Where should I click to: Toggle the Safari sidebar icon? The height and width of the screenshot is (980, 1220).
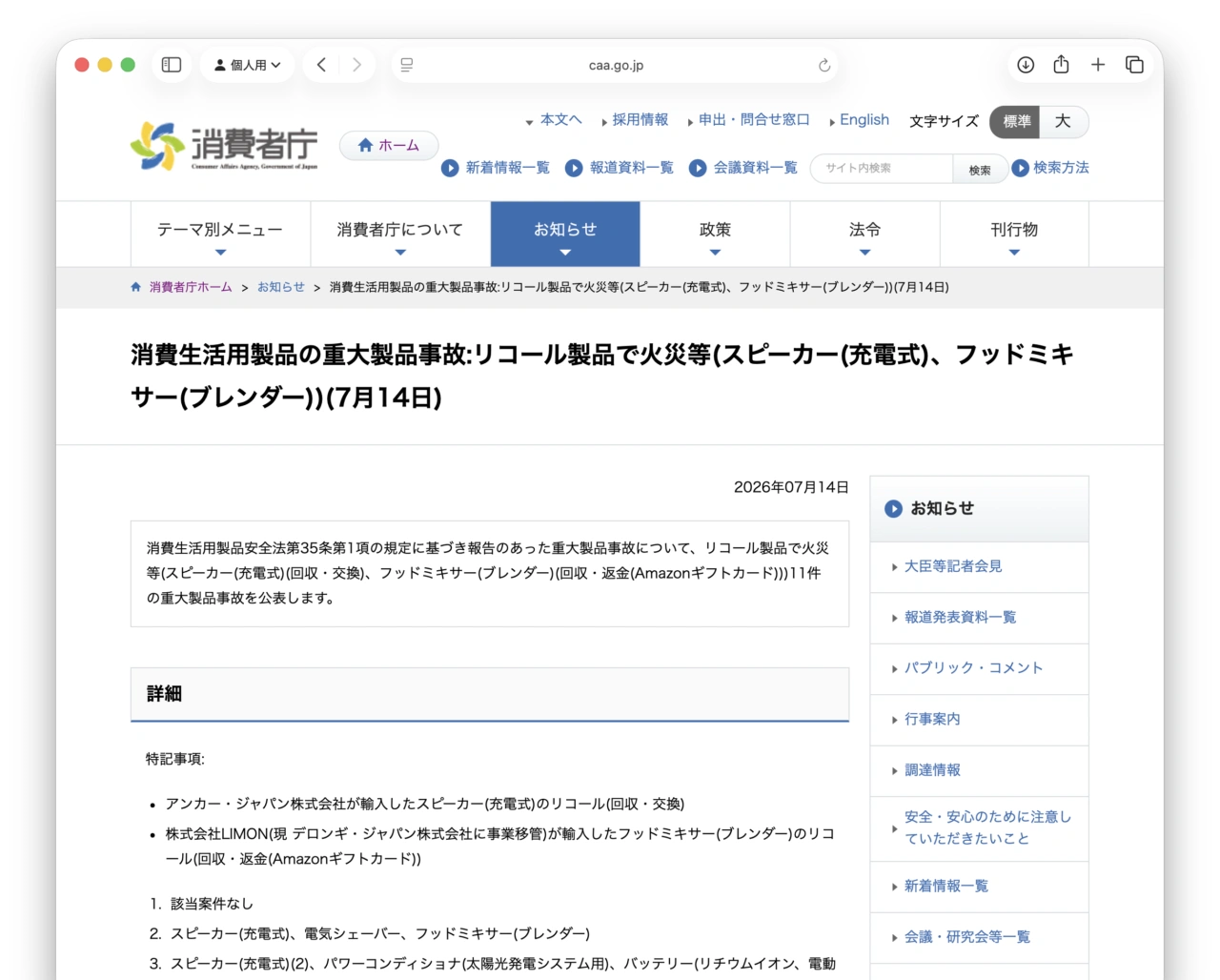pyautogui.click(x=172, y=65)
